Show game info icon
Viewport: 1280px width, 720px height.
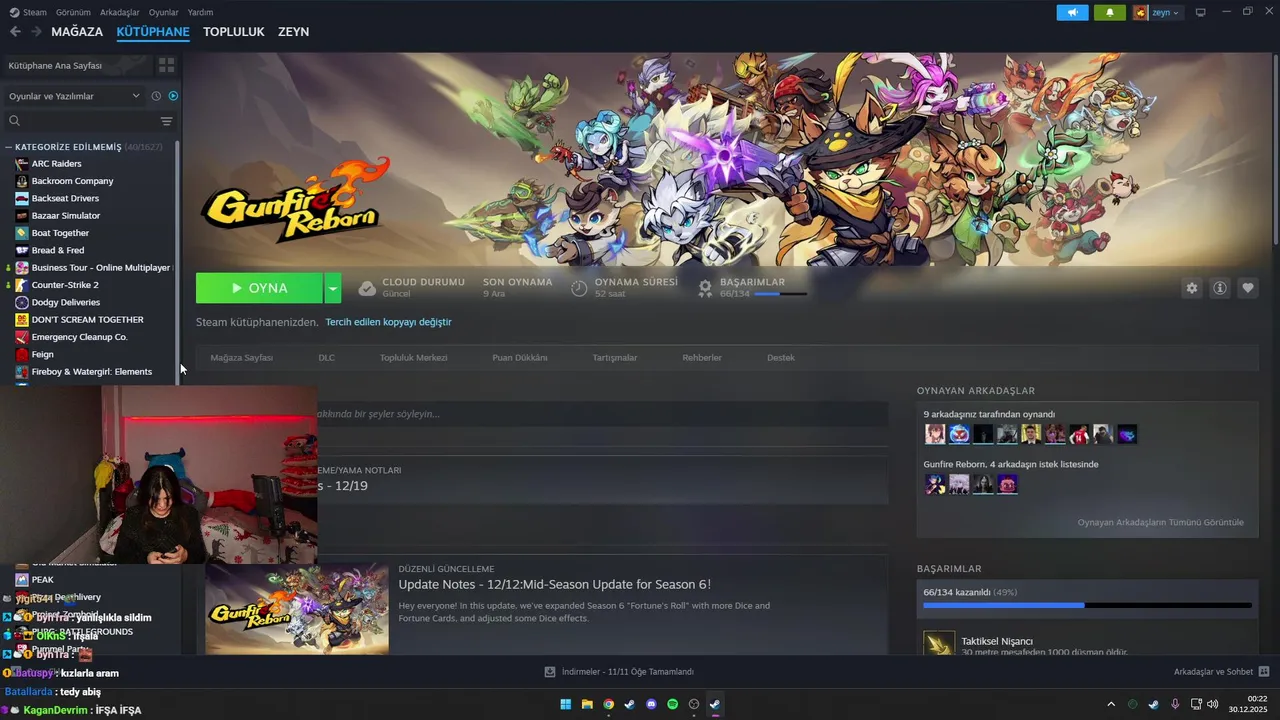1220,288
